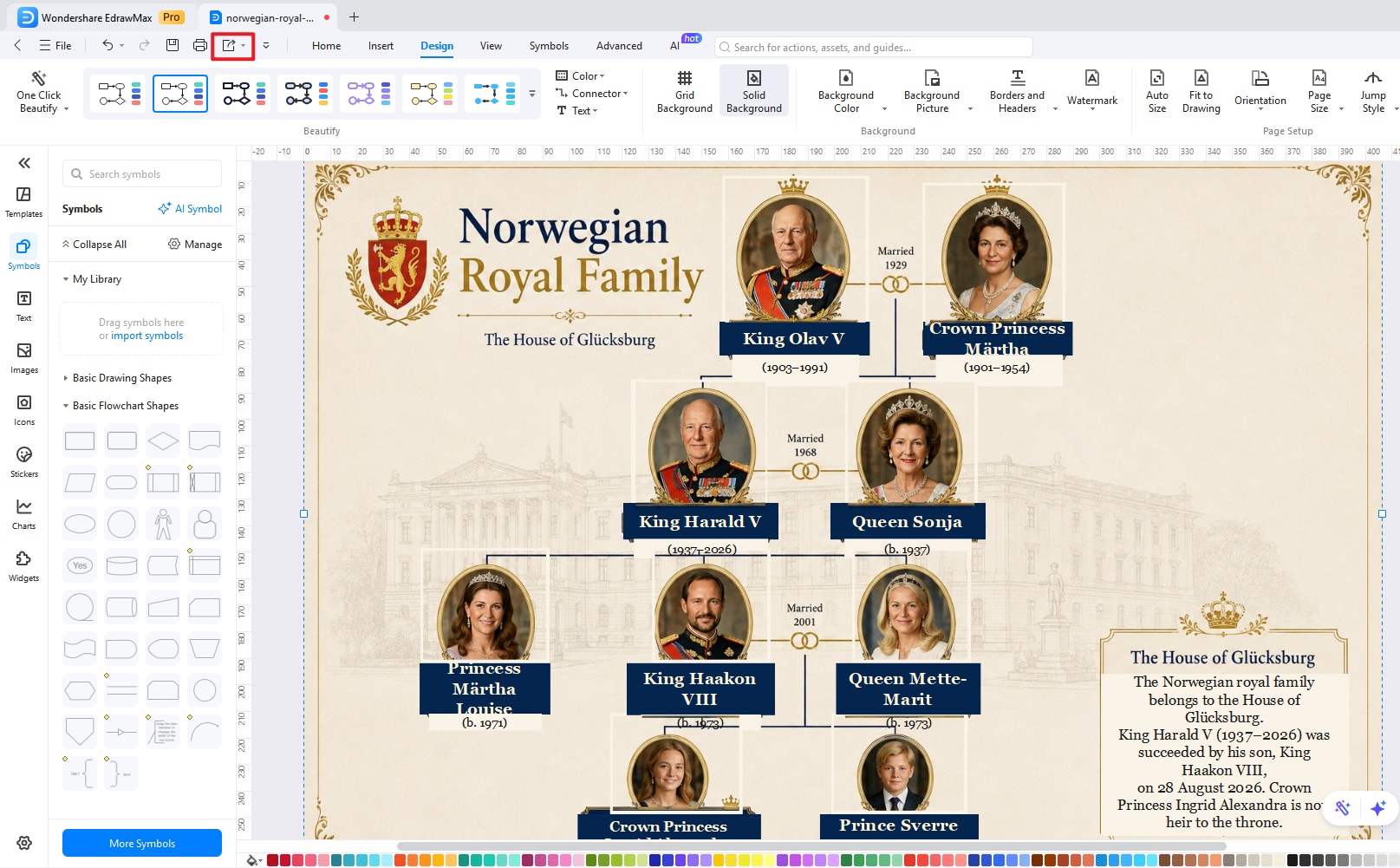Select the highlighted second beautify theme thumbnail

(x=180, y=94)
